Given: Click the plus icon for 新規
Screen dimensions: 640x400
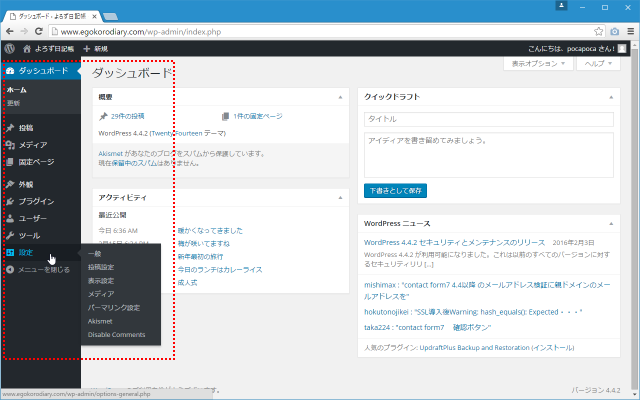Looking at the screenshot, I should pyautogui.click(x=87, y=48).
